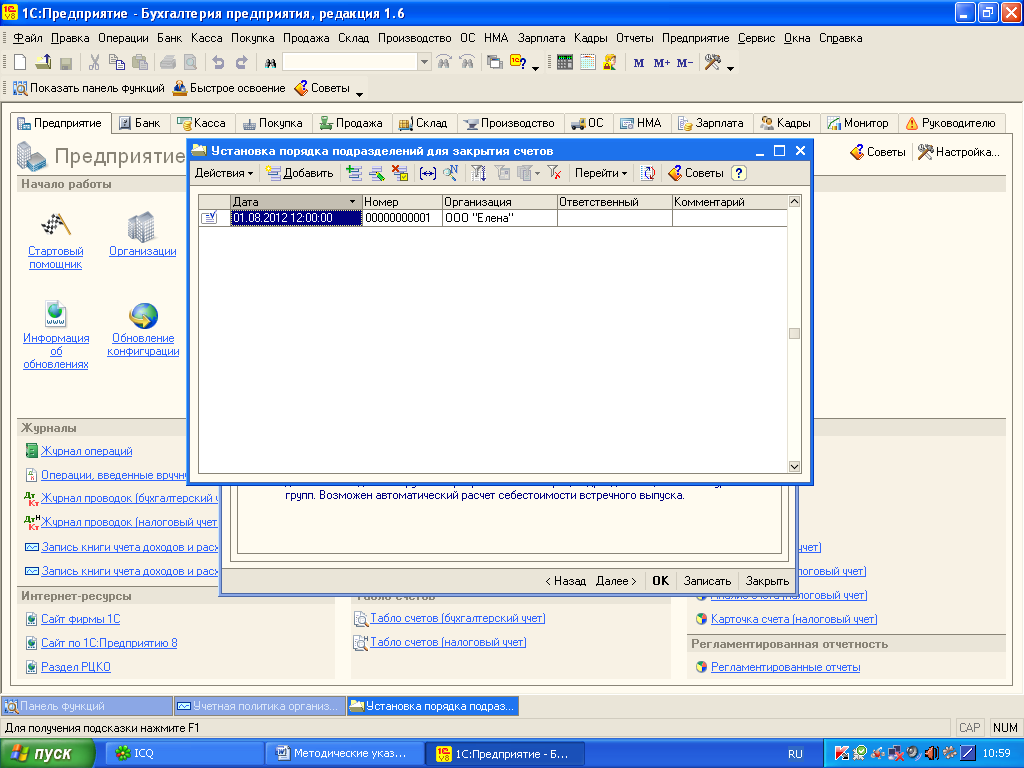Image resolution: width=1024 pixels, height=768 pixels.
Task: Click the Open file icon in main toolbar
Action: [x=43, y=63]
